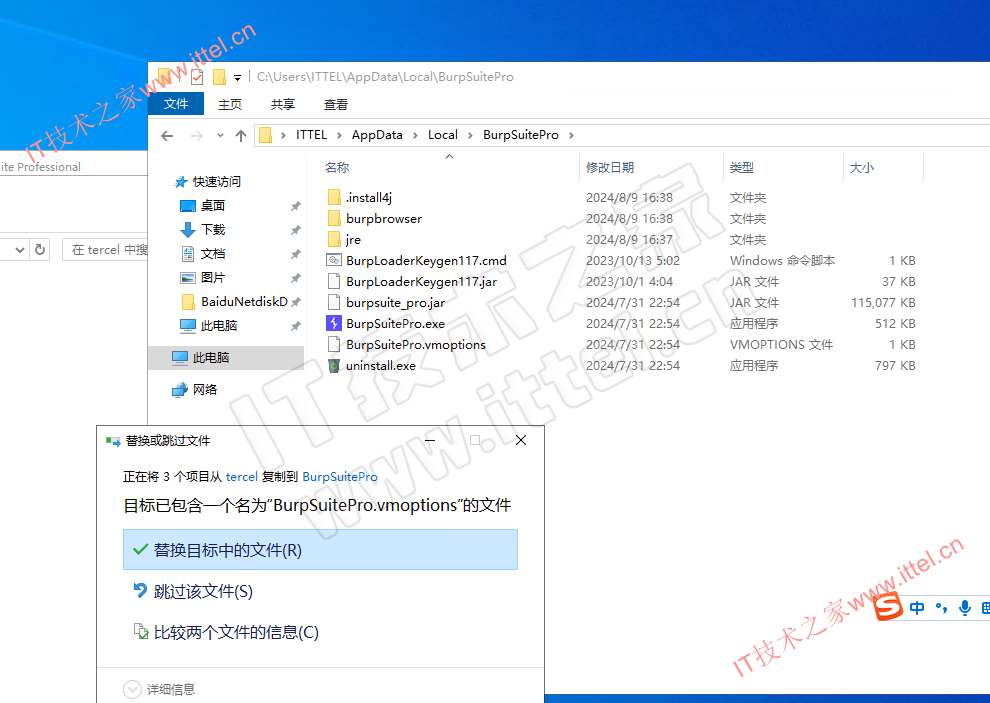Image resolution: width=990 pixels, height=703 pixels.
Task: Select 网络 in the navigation pane
Action: pos(205,390)
